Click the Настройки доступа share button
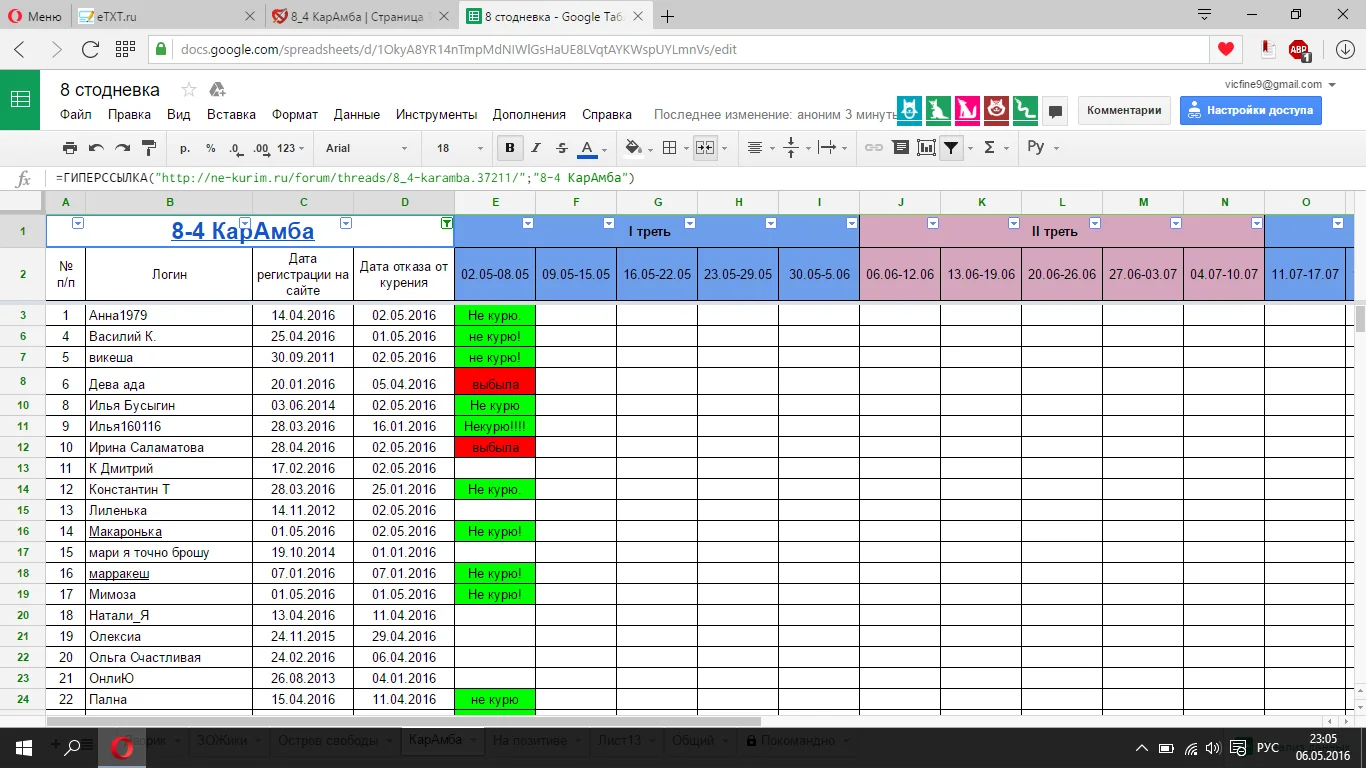Viewport: 1366px width, 768px height. [1250, 110]
